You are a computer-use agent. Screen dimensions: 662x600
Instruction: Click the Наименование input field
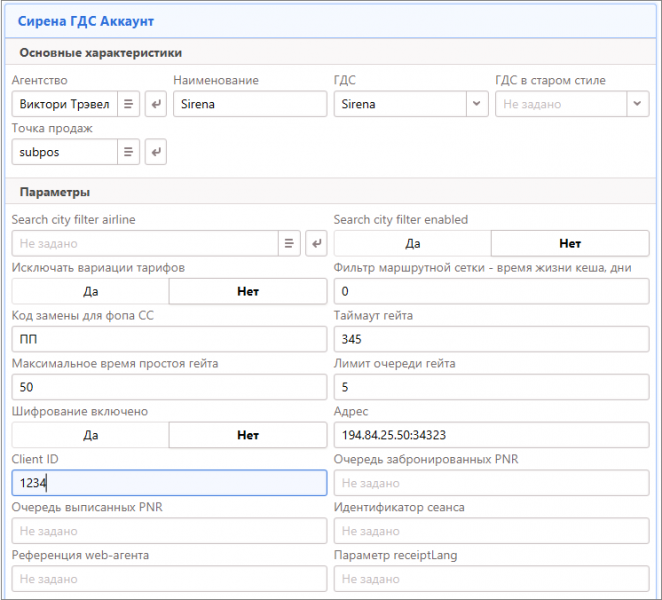pos(250,104)
